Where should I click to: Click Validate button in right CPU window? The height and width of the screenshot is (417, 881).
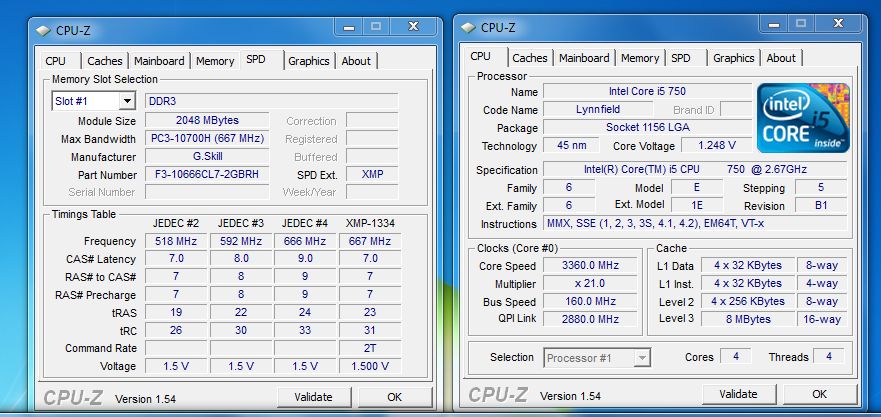tap(738, 395)
